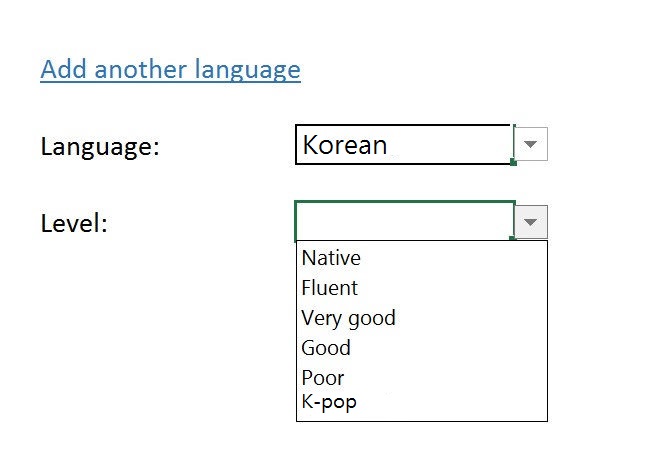
Task: Choose Native from the Level list
Action: [331, 258]
